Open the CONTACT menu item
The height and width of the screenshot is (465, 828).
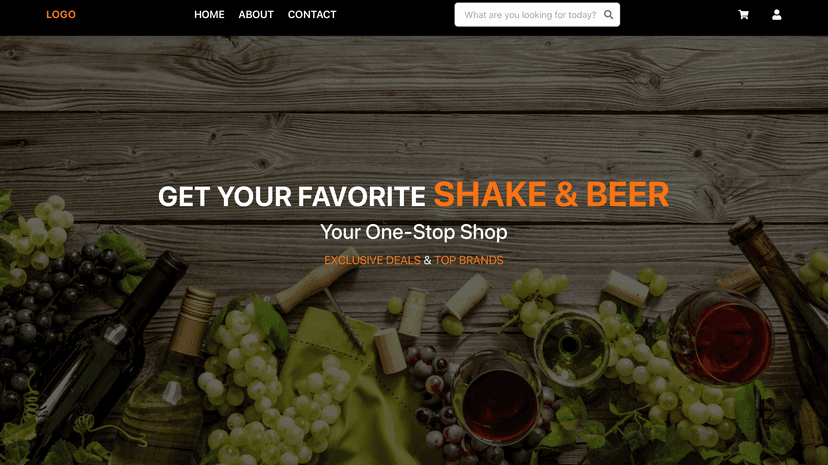312,15
